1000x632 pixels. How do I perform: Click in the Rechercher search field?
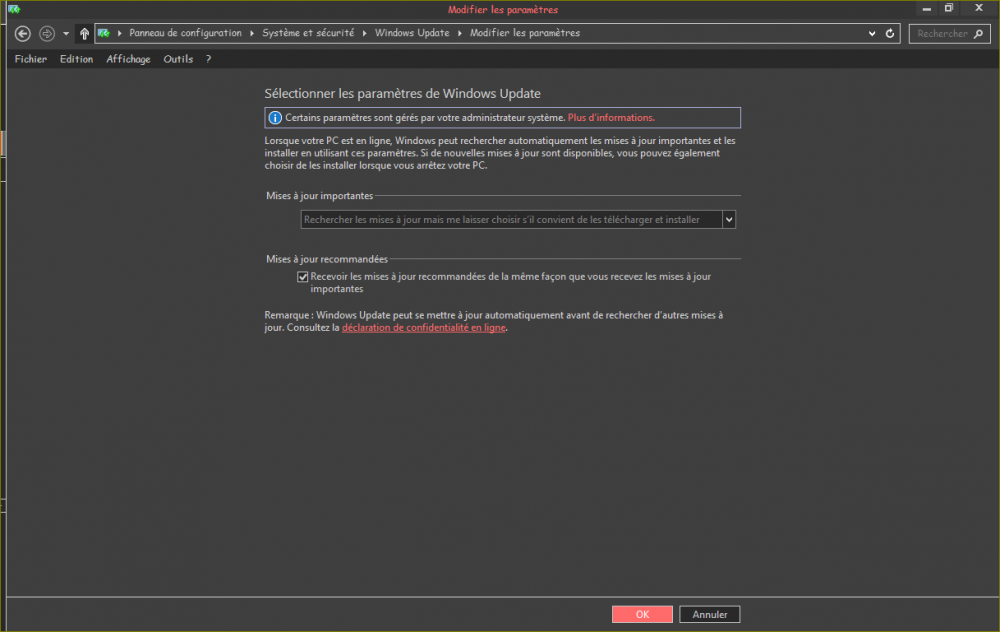940,33
